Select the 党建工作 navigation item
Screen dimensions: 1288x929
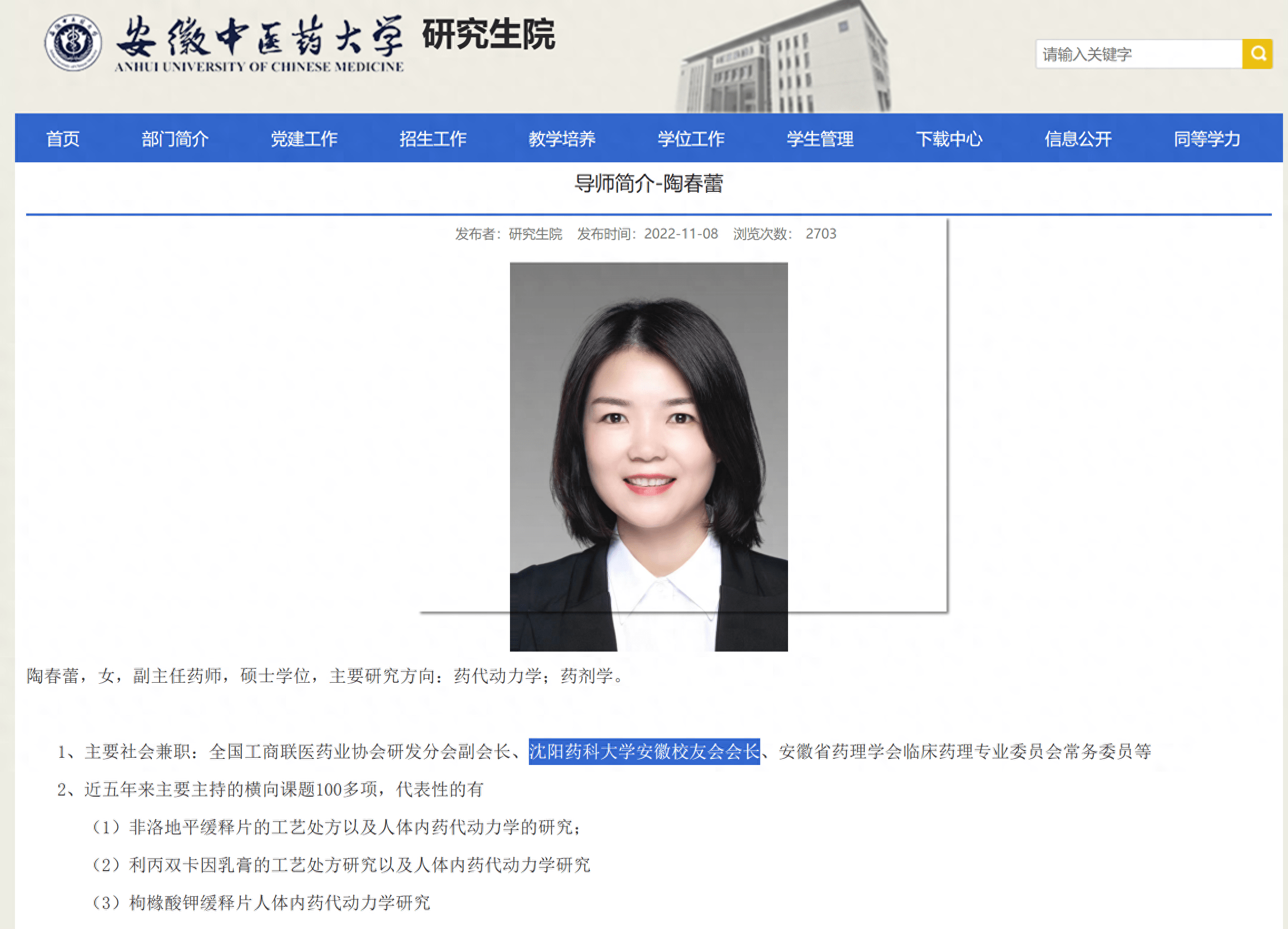pyautogui.click(x=304, y=138)
